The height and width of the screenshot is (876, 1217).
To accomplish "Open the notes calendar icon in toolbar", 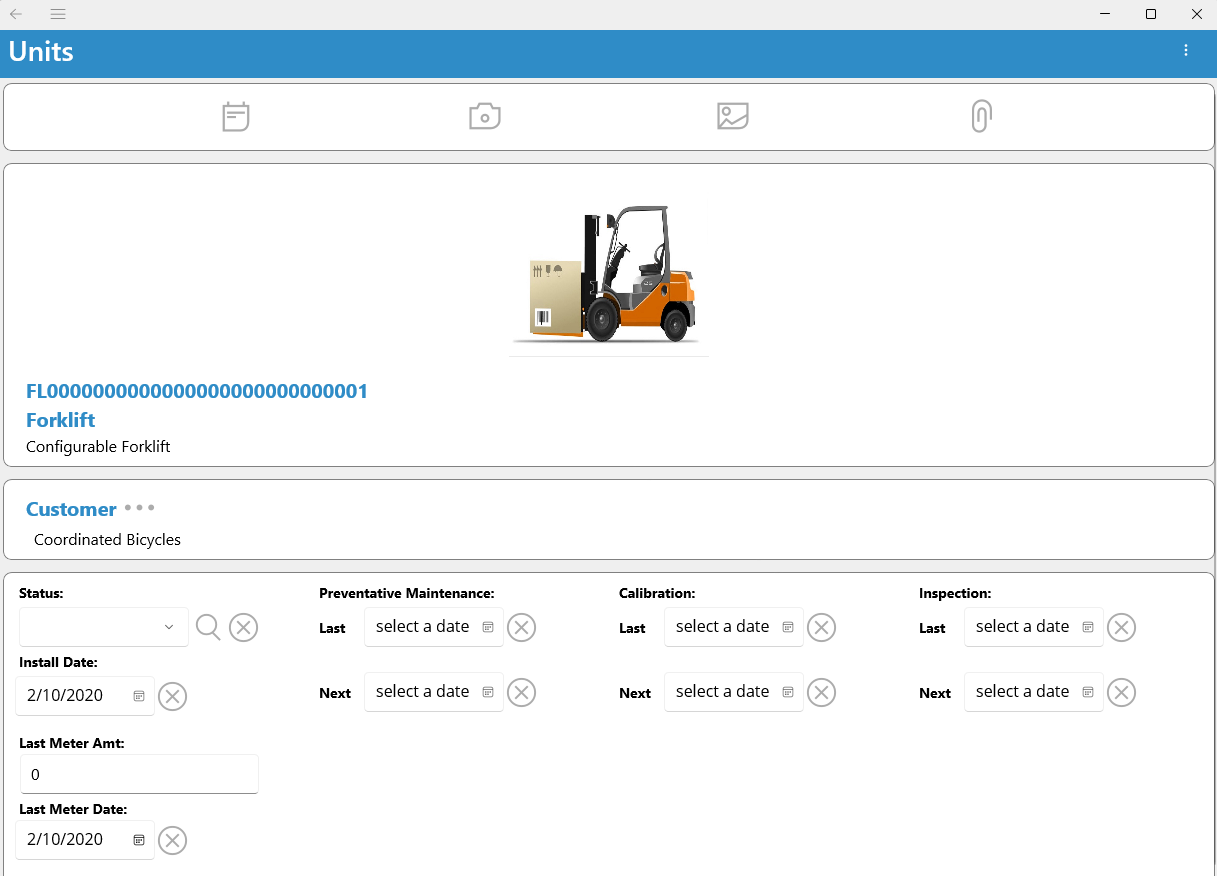I will coord(236,117).
